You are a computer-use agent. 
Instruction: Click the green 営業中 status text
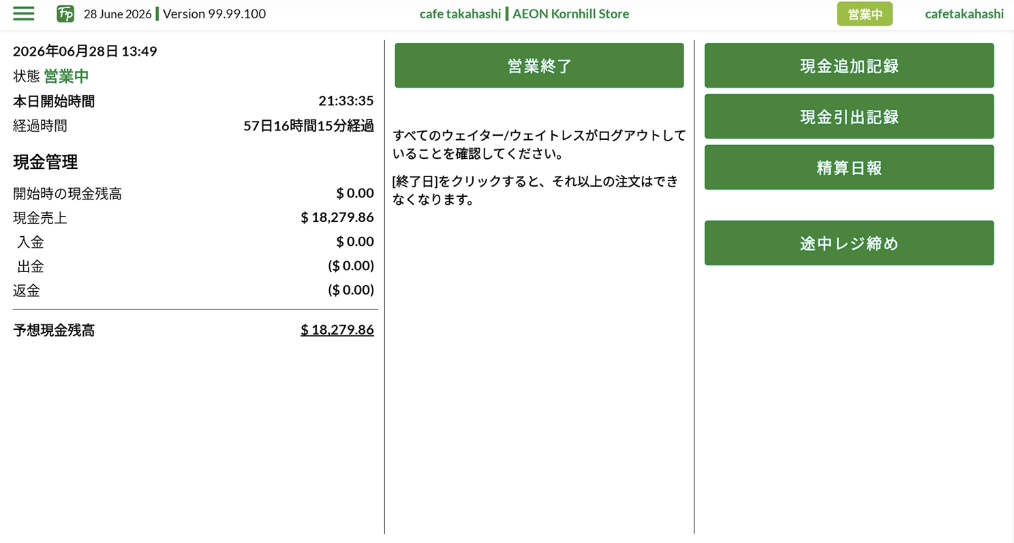pyautogui.click(x=66, y=76)
